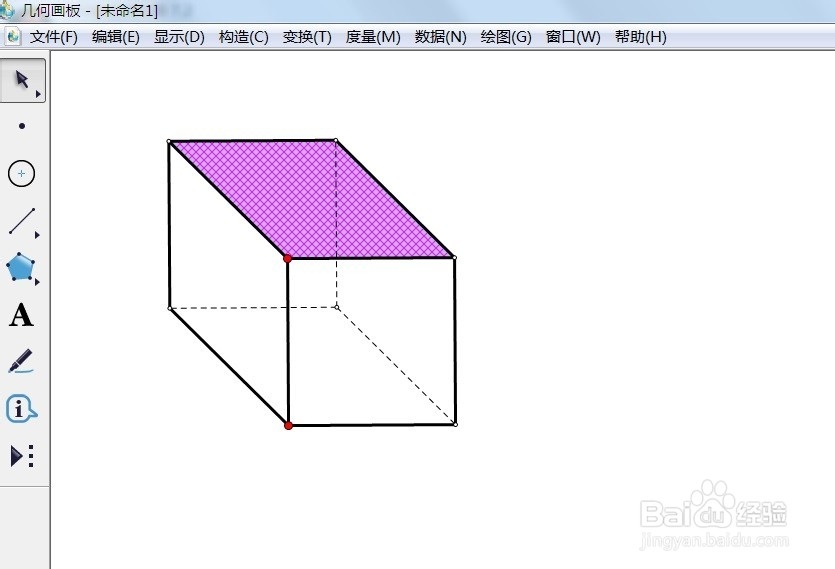
Task: Select the back top vertex above dashed line
Action: 335,141
